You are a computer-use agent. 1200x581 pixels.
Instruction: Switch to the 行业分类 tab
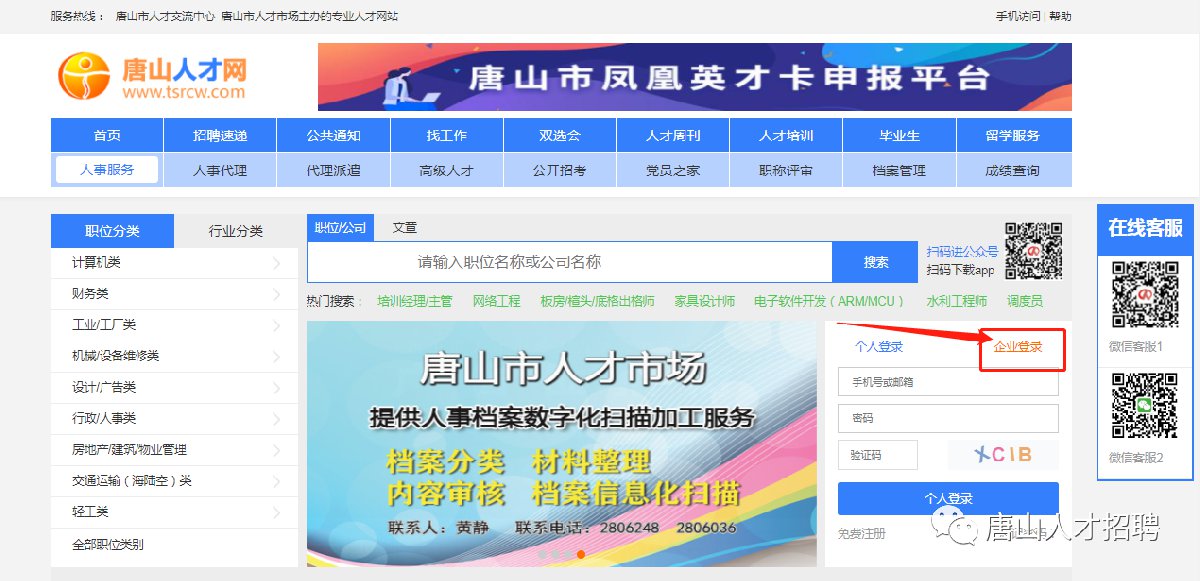(x=236, y=231)
